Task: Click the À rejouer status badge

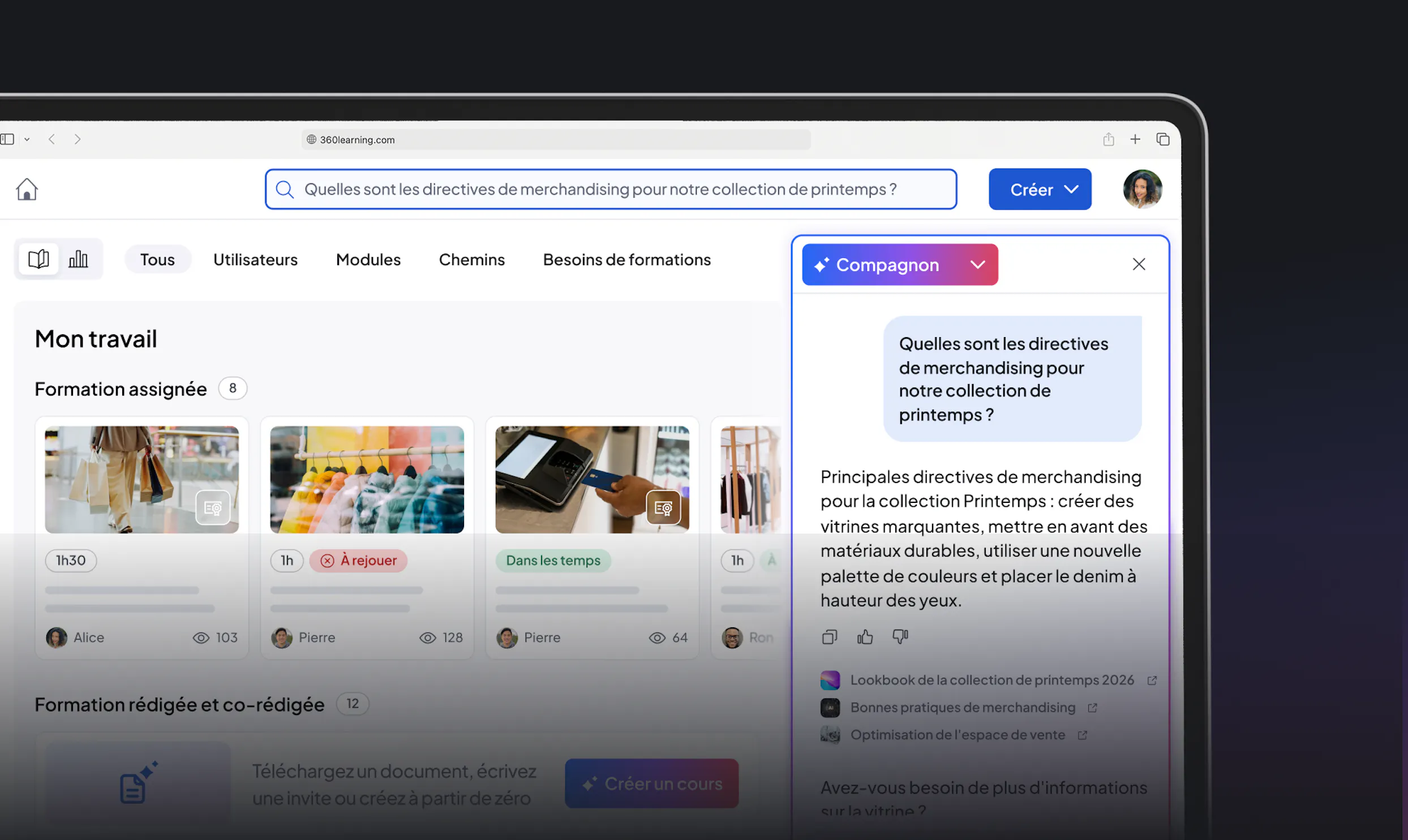Action: pyautogui.click(x=358, y=561)
